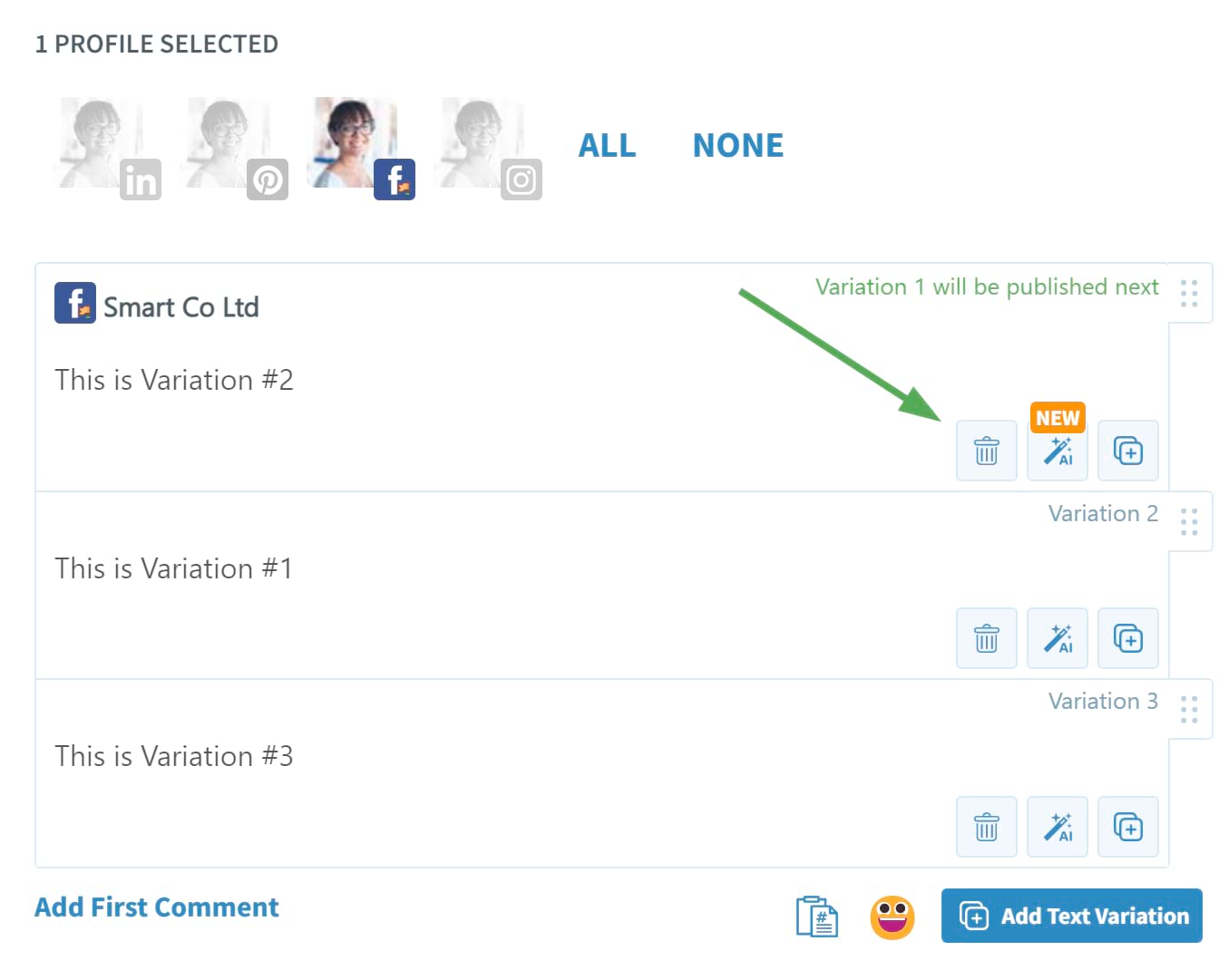Delete the 'This is Variation #2' text
This screenshot has width=1219, height=980.
pos(986,451)
